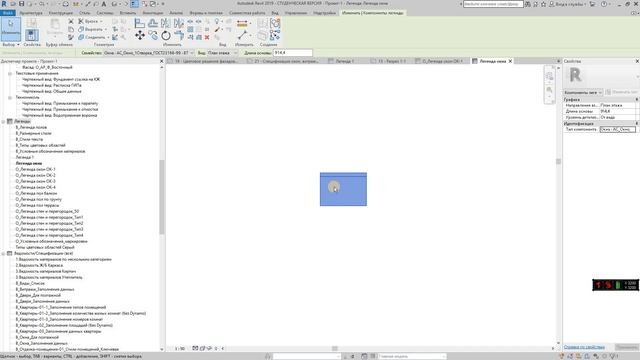
Task: Close the Свойства panel
Action: click(637, 61)
